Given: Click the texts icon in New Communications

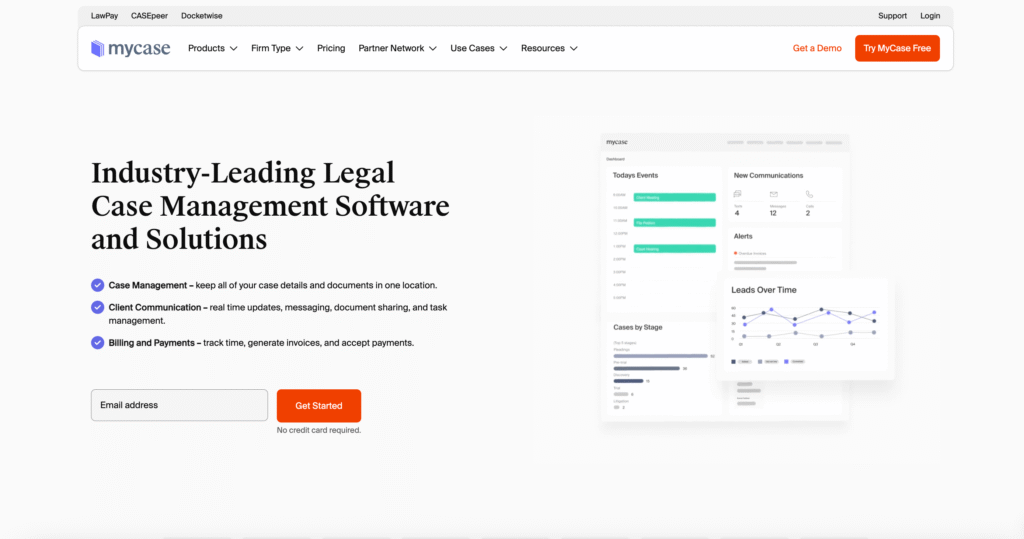Looking at the screenshot, I should (737, 194).
